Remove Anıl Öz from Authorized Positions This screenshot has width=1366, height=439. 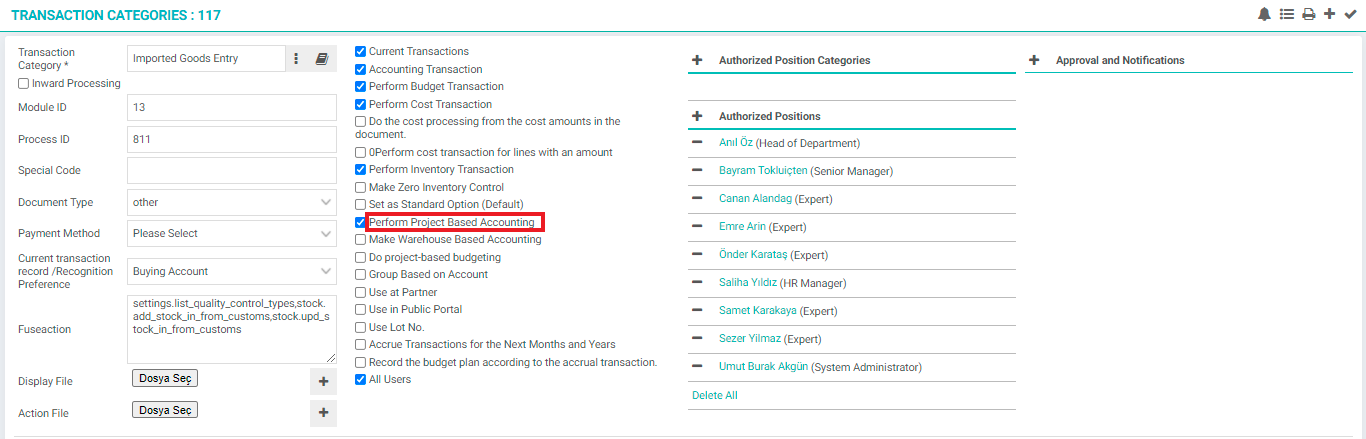(x=697, y=143)
